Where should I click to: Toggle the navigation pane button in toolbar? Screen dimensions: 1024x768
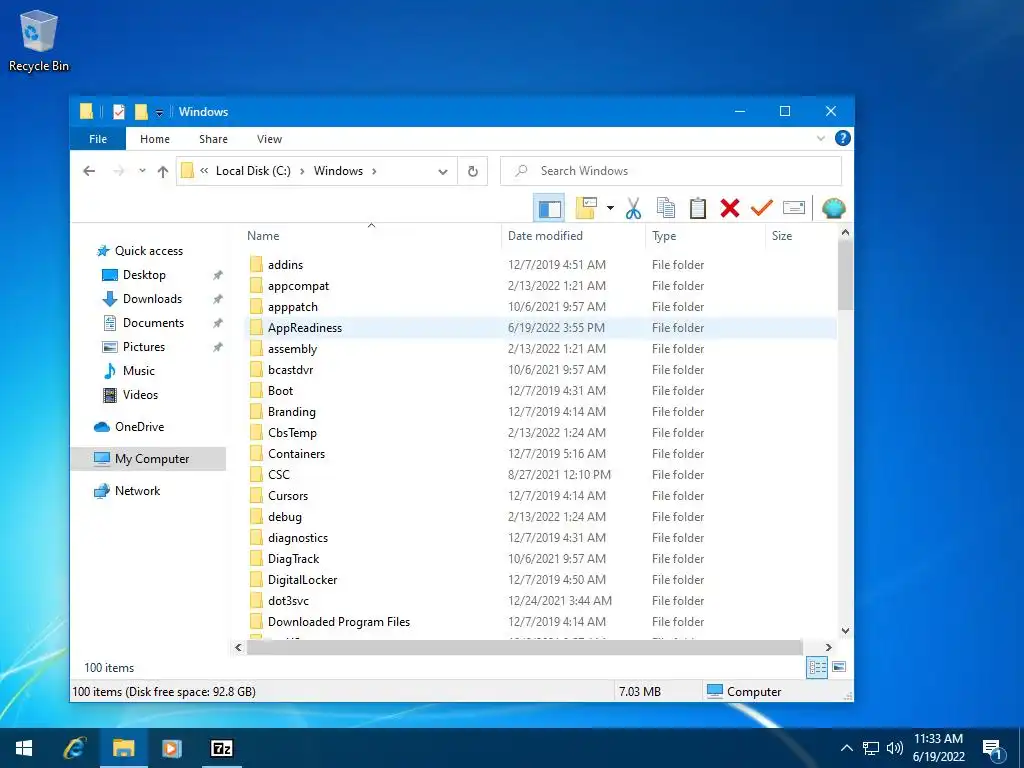pos(549,209)
